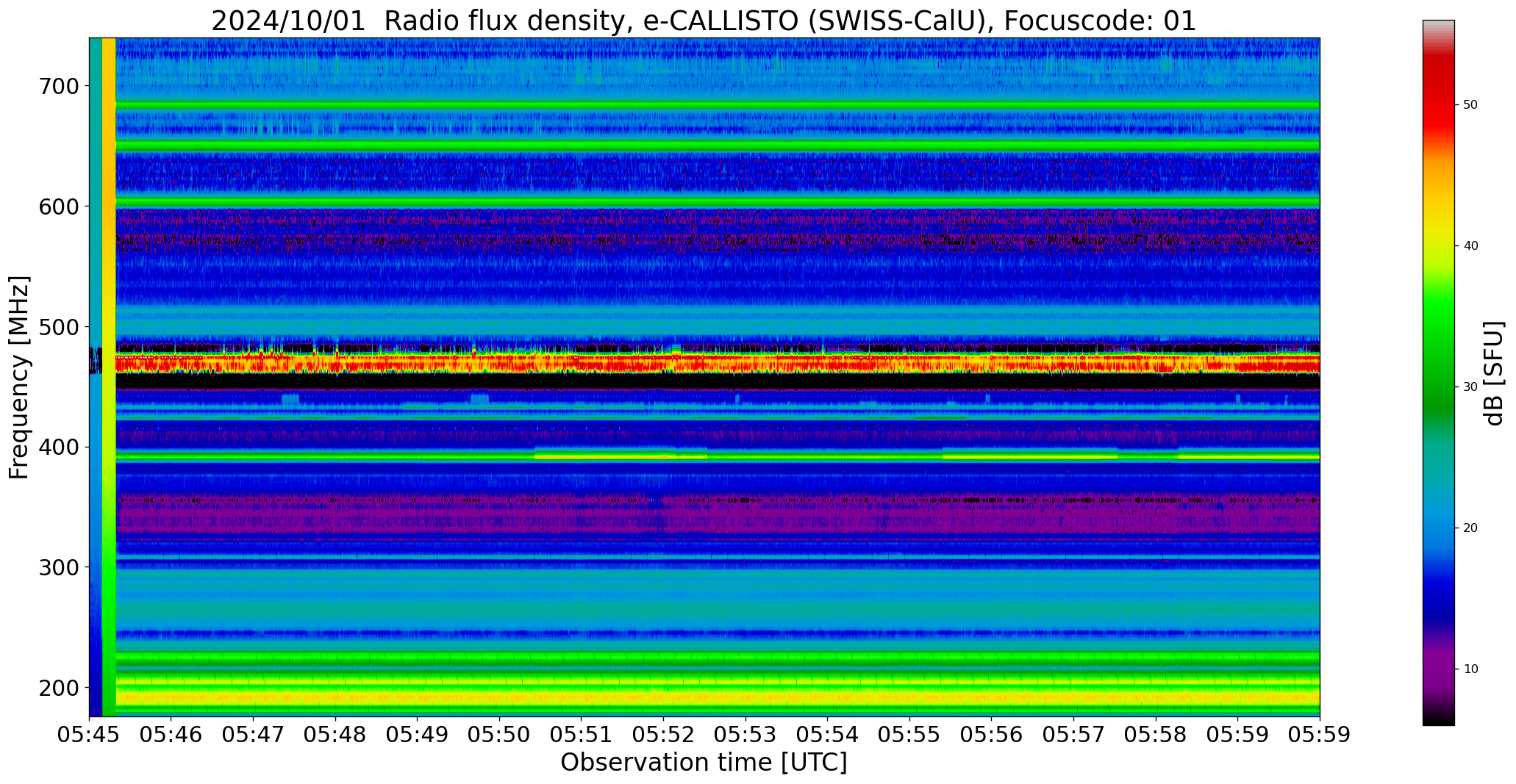Click the colorbar tick label 20
This screenshot has width=1516, height=784.
coord(1470,528)
